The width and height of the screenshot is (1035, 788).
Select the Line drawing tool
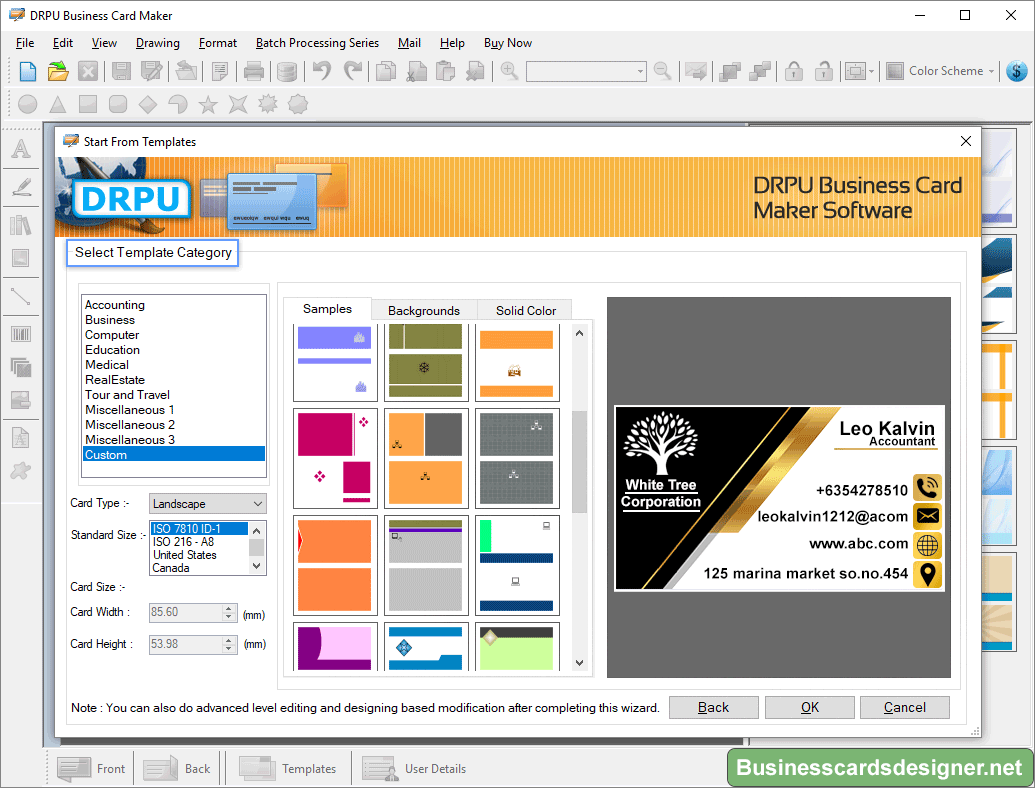pos(21,295)
